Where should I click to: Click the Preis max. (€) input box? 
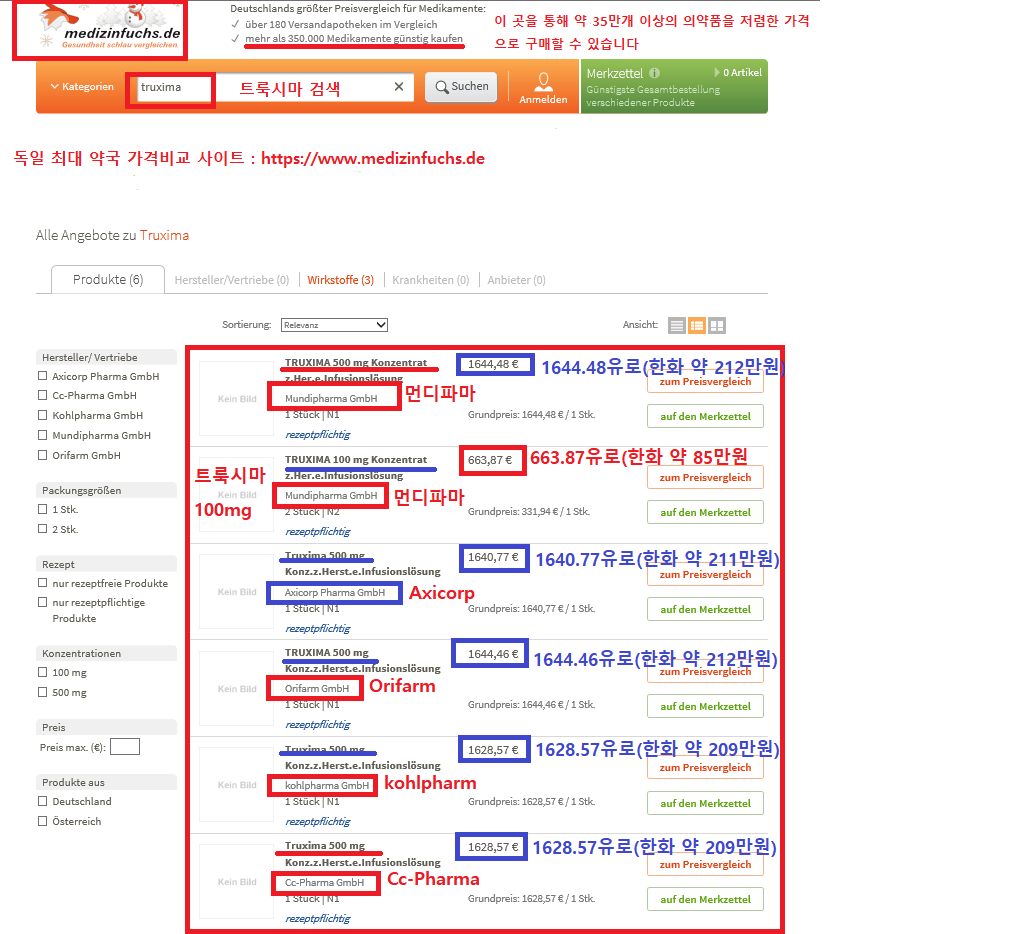(125, 747)
